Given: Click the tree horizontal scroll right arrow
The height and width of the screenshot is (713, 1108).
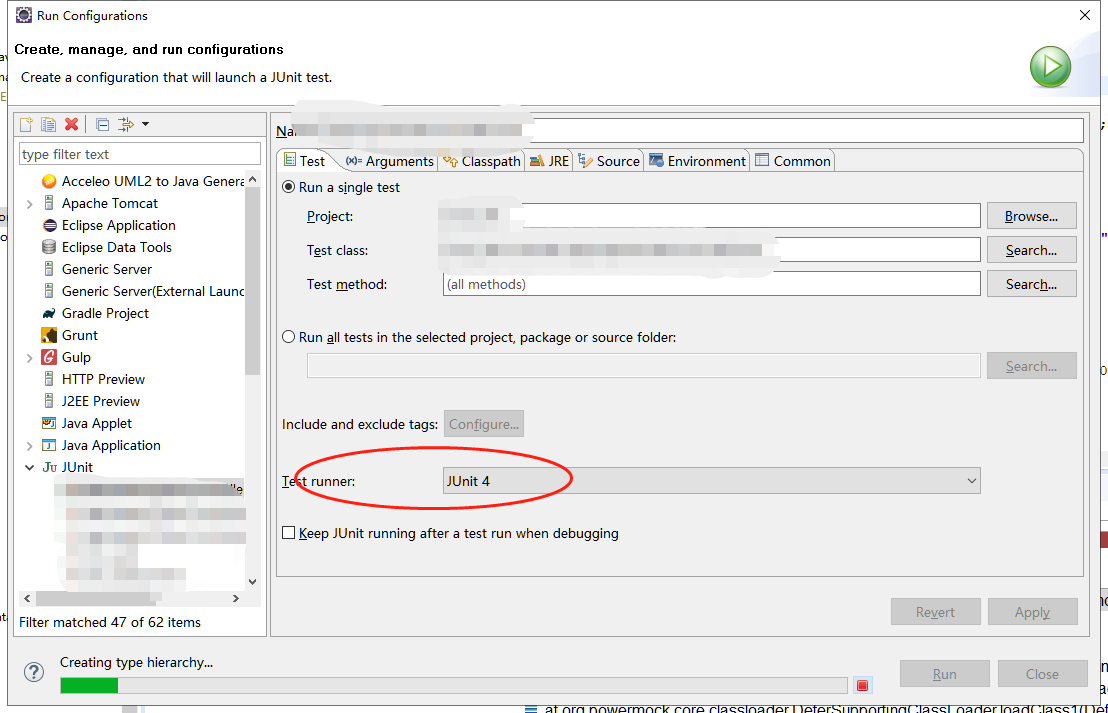Looking at the screenshot, I should pos(236,599).
